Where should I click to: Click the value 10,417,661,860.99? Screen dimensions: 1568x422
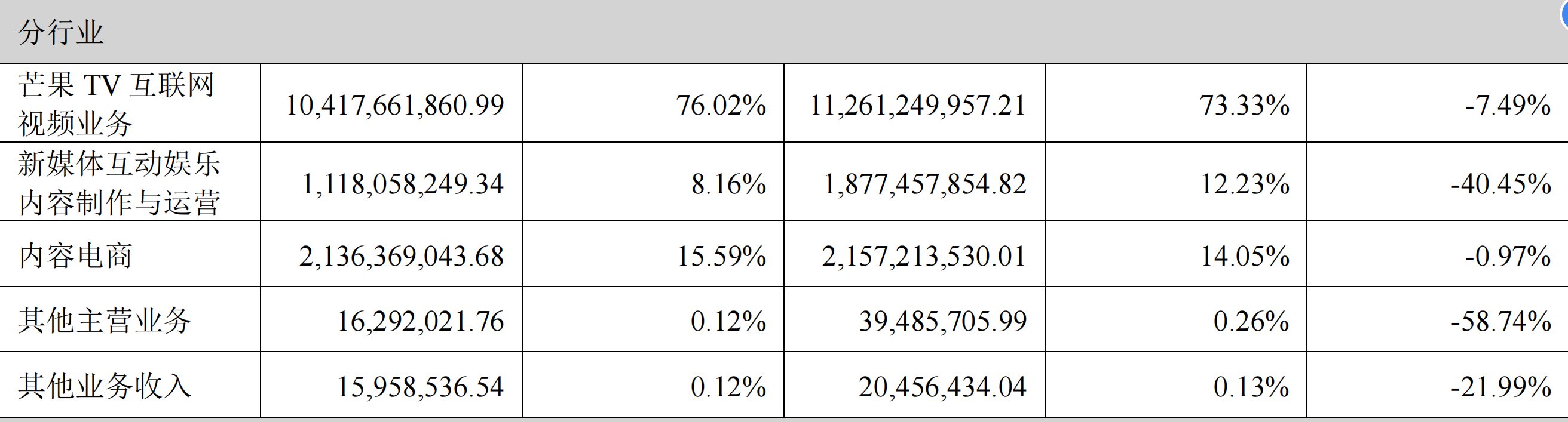coord(395,105)
